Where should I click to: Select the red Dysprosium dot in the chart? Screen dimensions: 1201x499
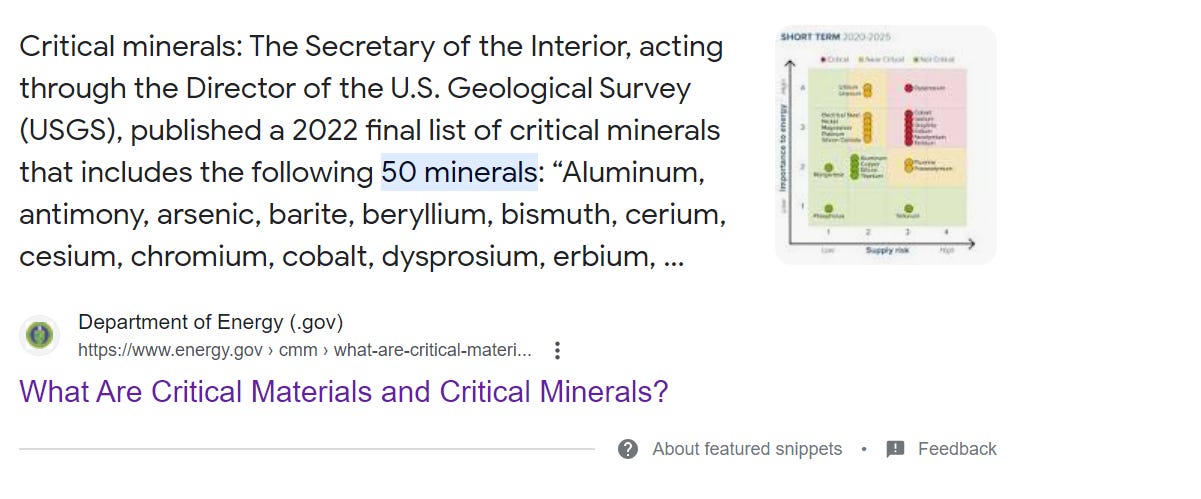908,88
